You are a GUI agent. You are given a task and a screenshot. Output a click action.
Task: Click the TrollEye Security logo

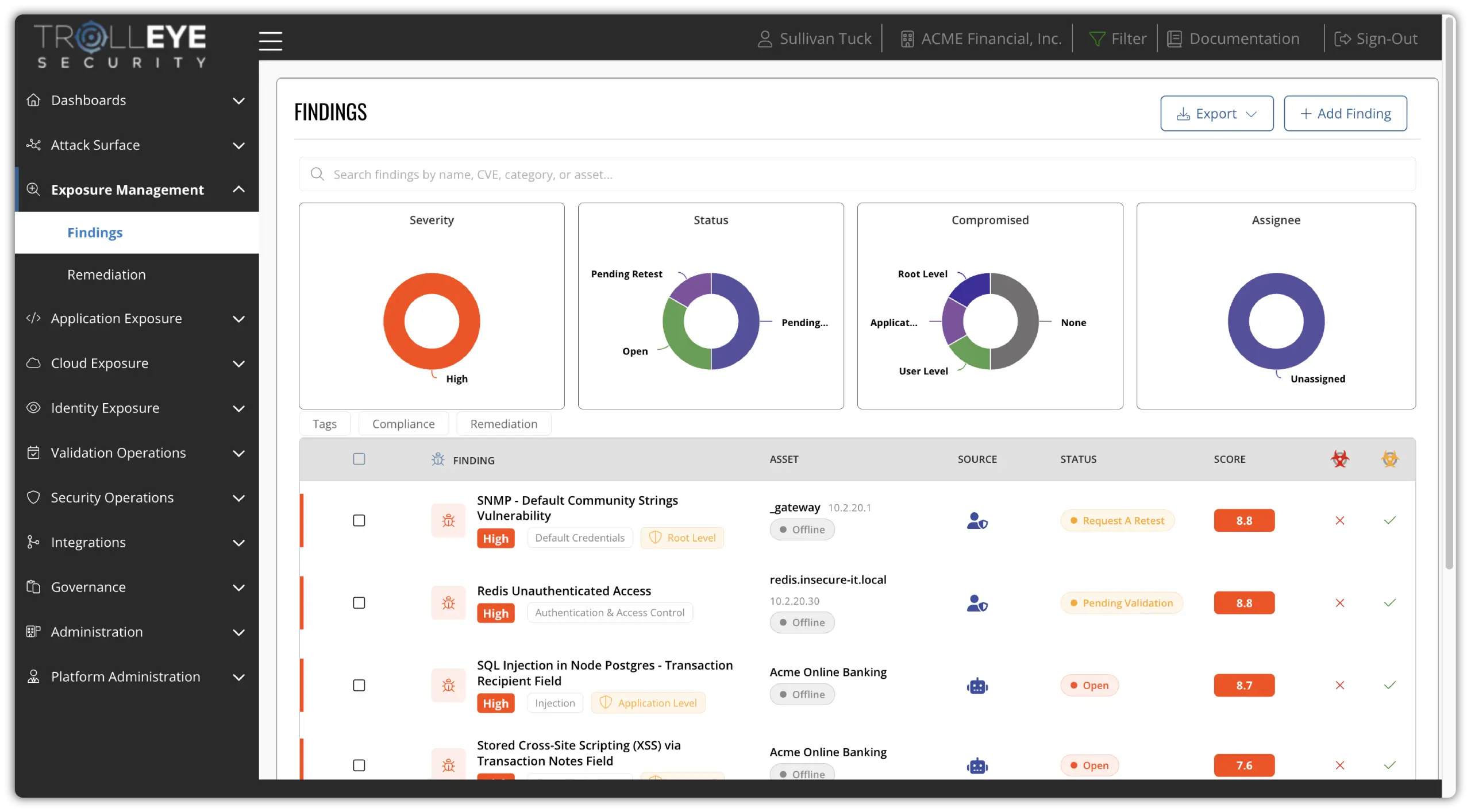point(121,45)
